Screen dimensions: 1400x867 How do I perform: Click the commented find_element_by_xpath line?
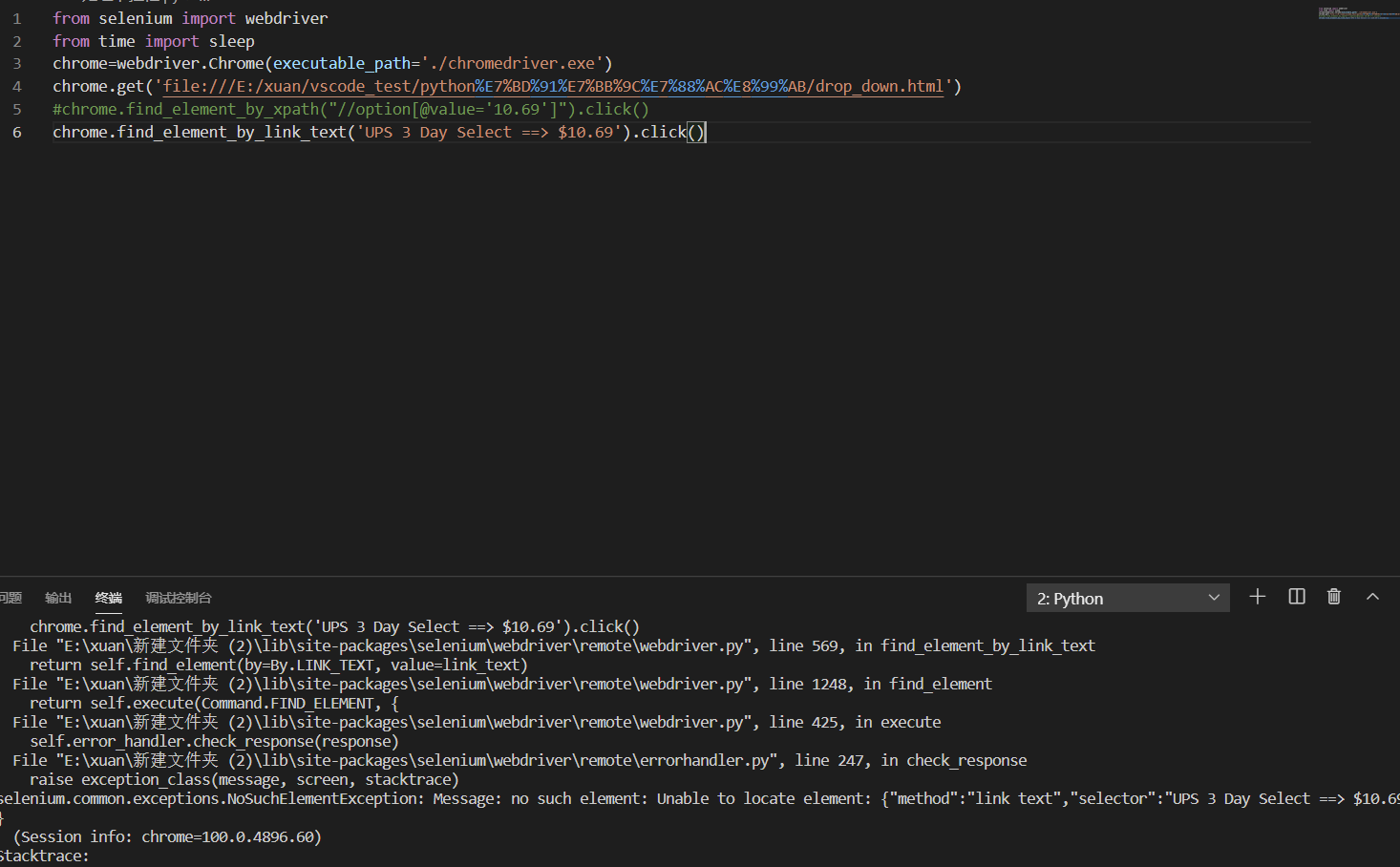click(350, 109)
